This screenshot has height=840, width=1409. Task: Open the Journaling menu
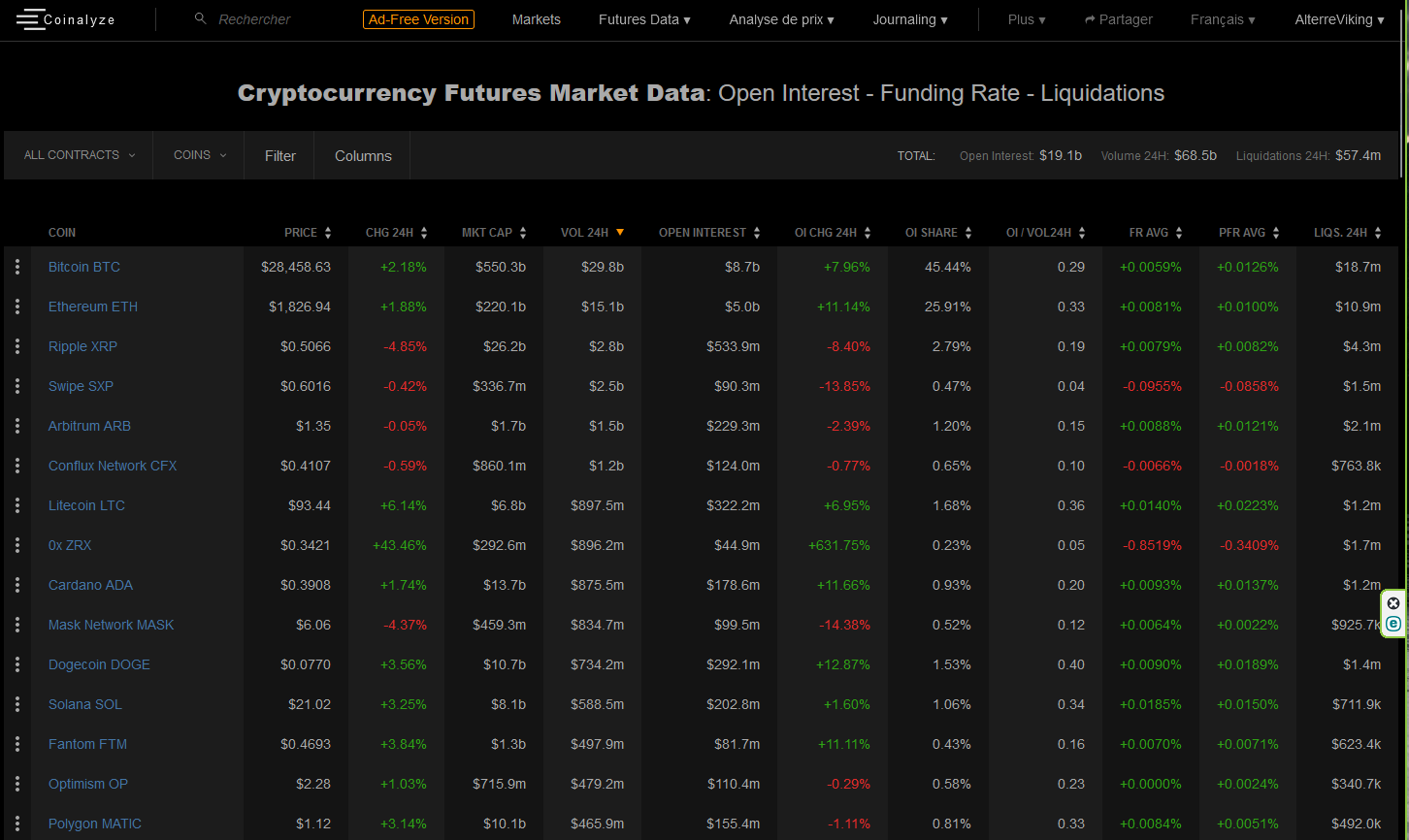coord(910,19)
